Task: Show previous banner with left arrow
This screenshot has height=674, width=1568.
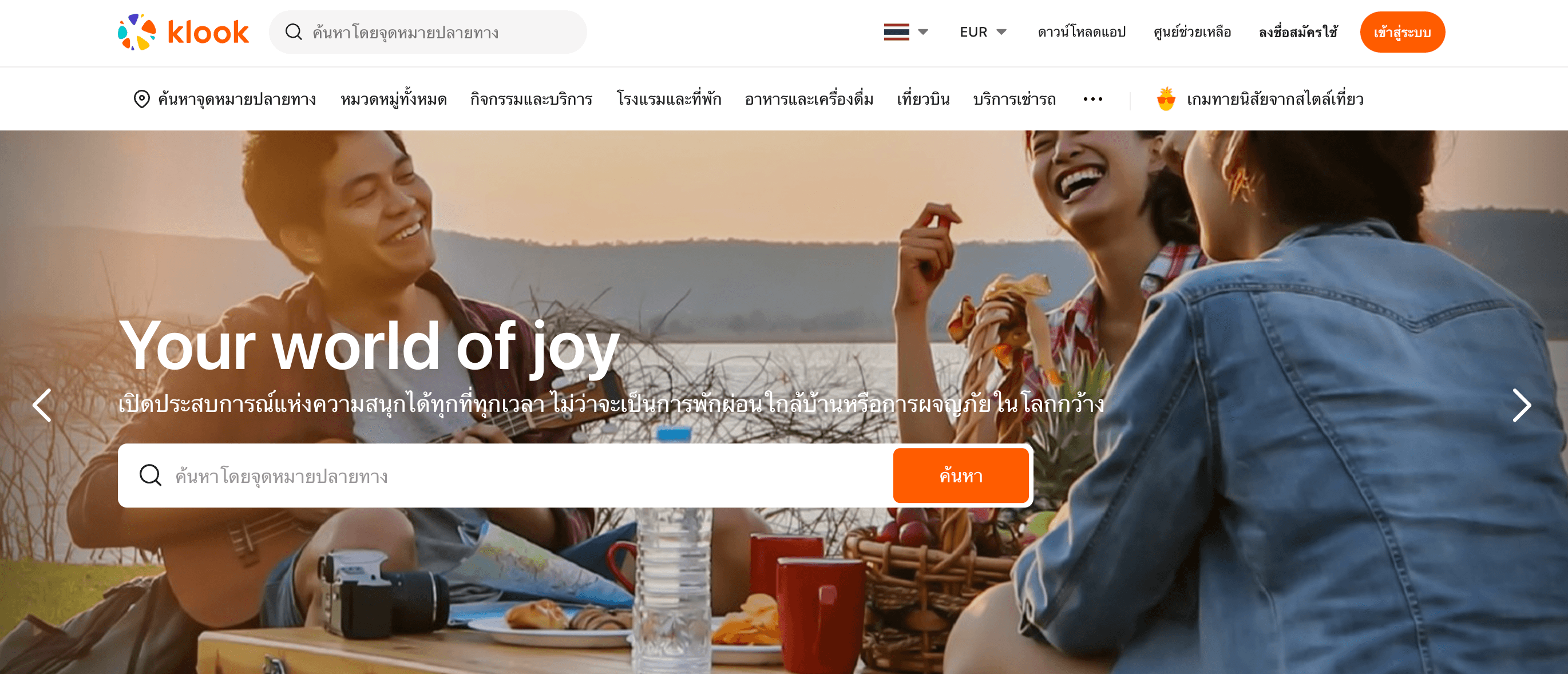Action: pyautogui.click(x=42, y=405)
